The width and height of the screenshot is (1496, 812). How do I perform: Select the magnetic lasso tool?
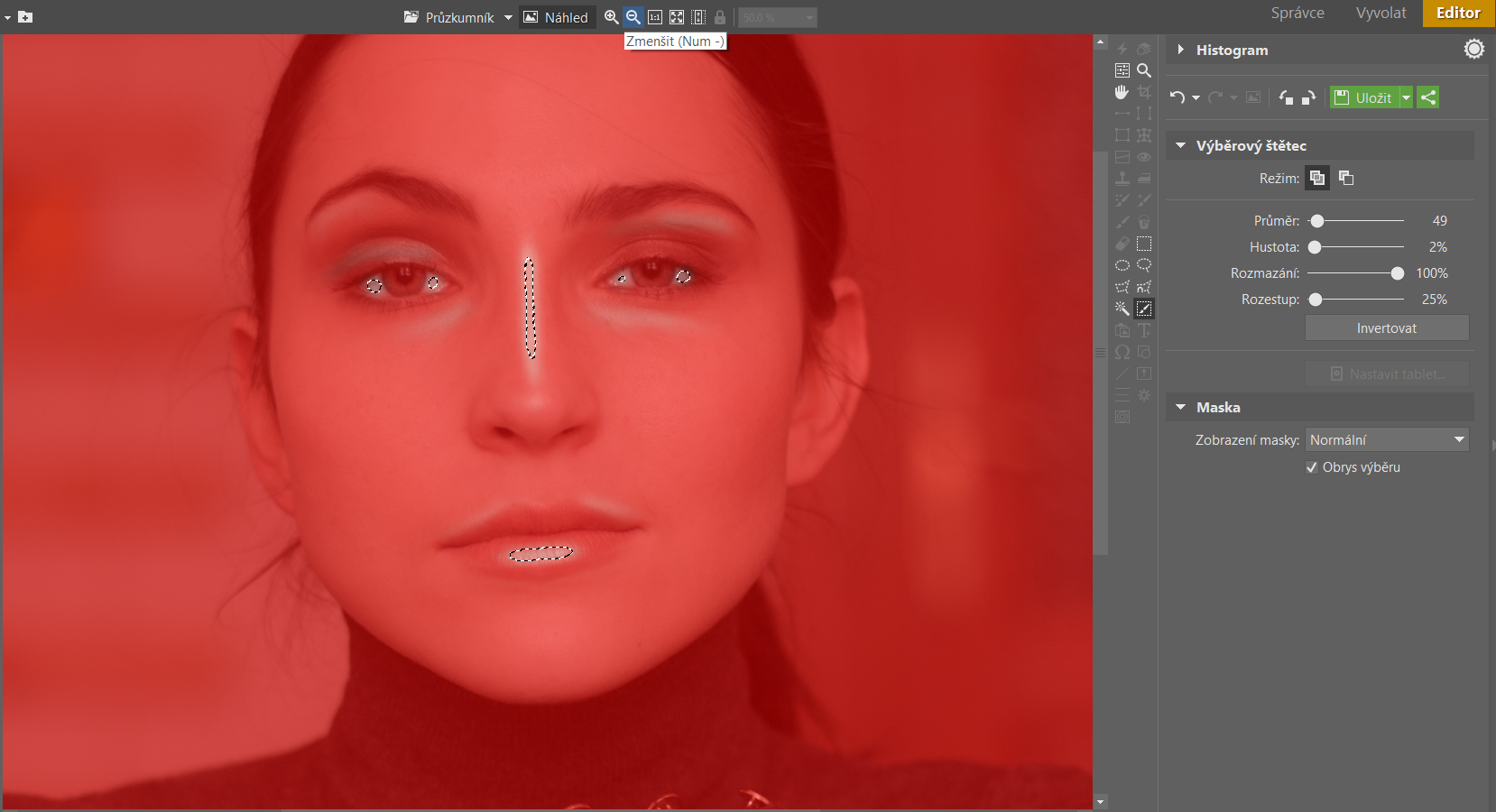[1144, 287]
